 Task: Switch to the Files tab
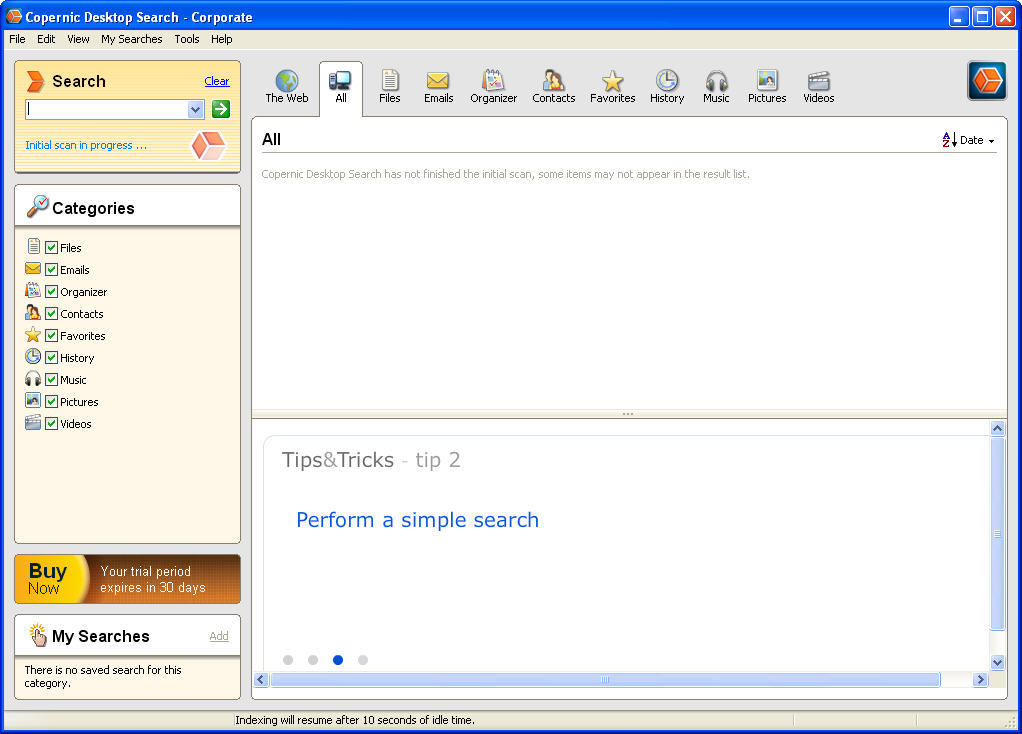389,87
